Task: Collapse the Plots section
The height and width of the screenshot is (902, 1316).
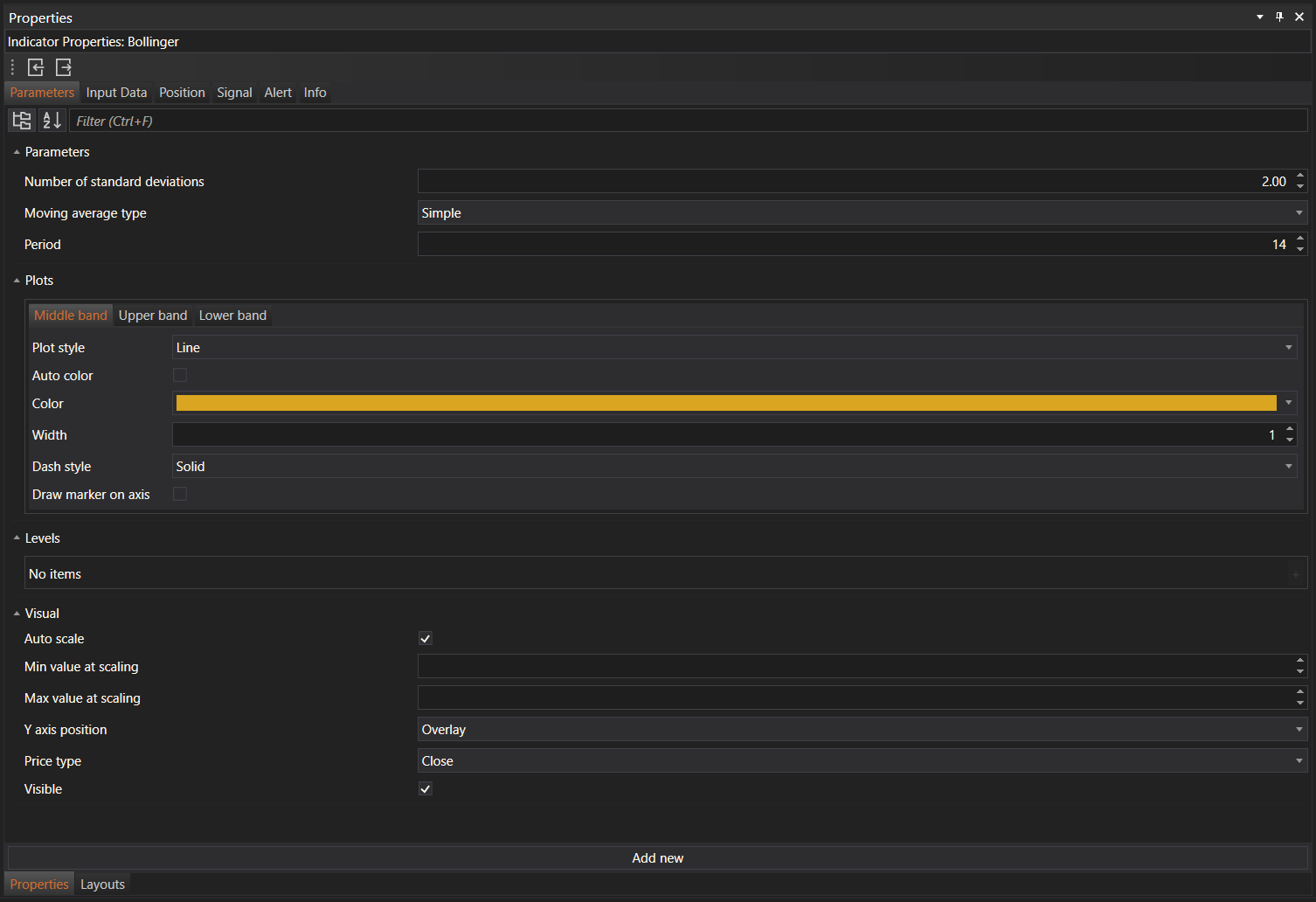Action: [17, 281]
